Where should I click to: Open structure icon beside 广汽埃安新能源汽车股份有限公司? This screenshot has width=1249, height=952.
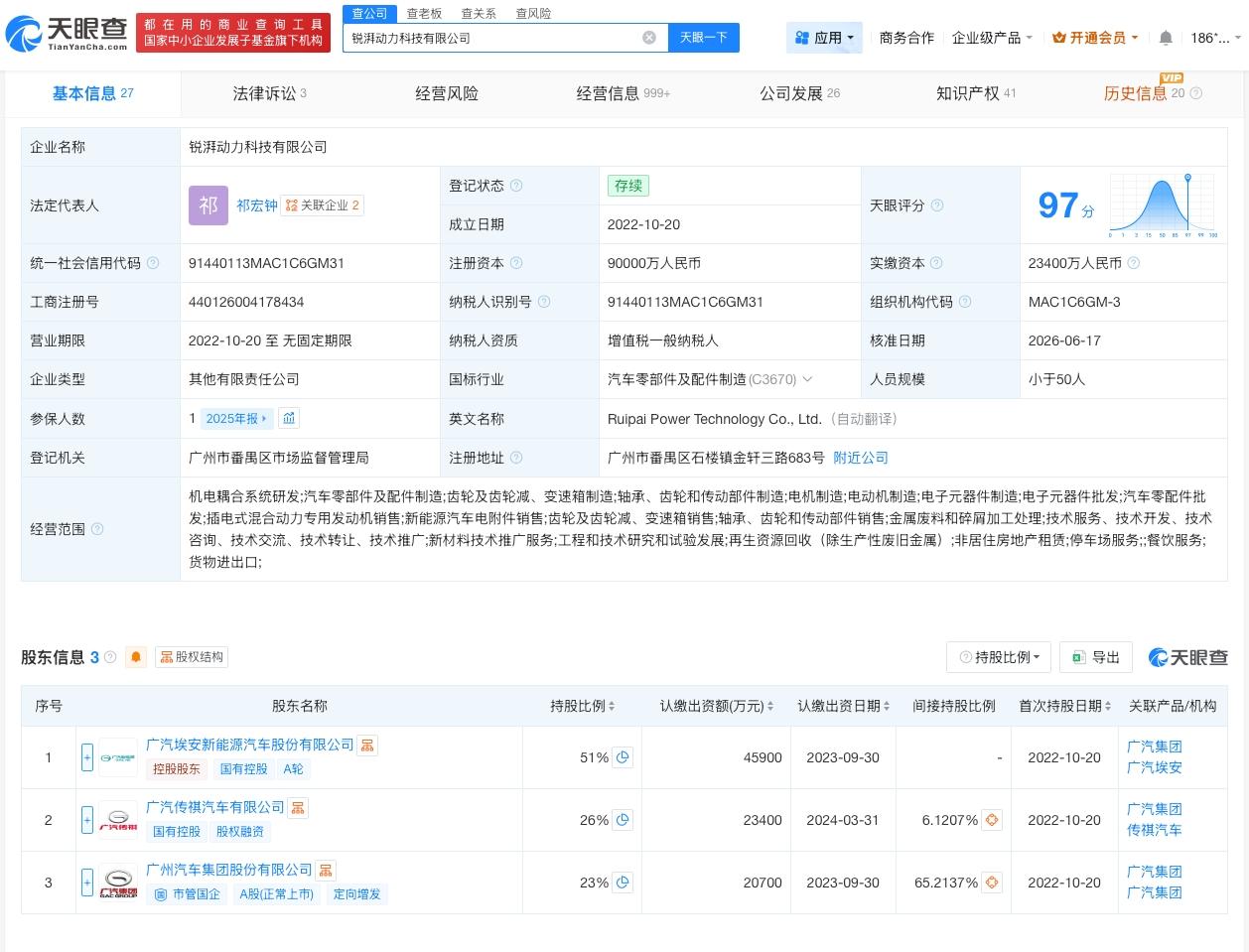[367, 746]
